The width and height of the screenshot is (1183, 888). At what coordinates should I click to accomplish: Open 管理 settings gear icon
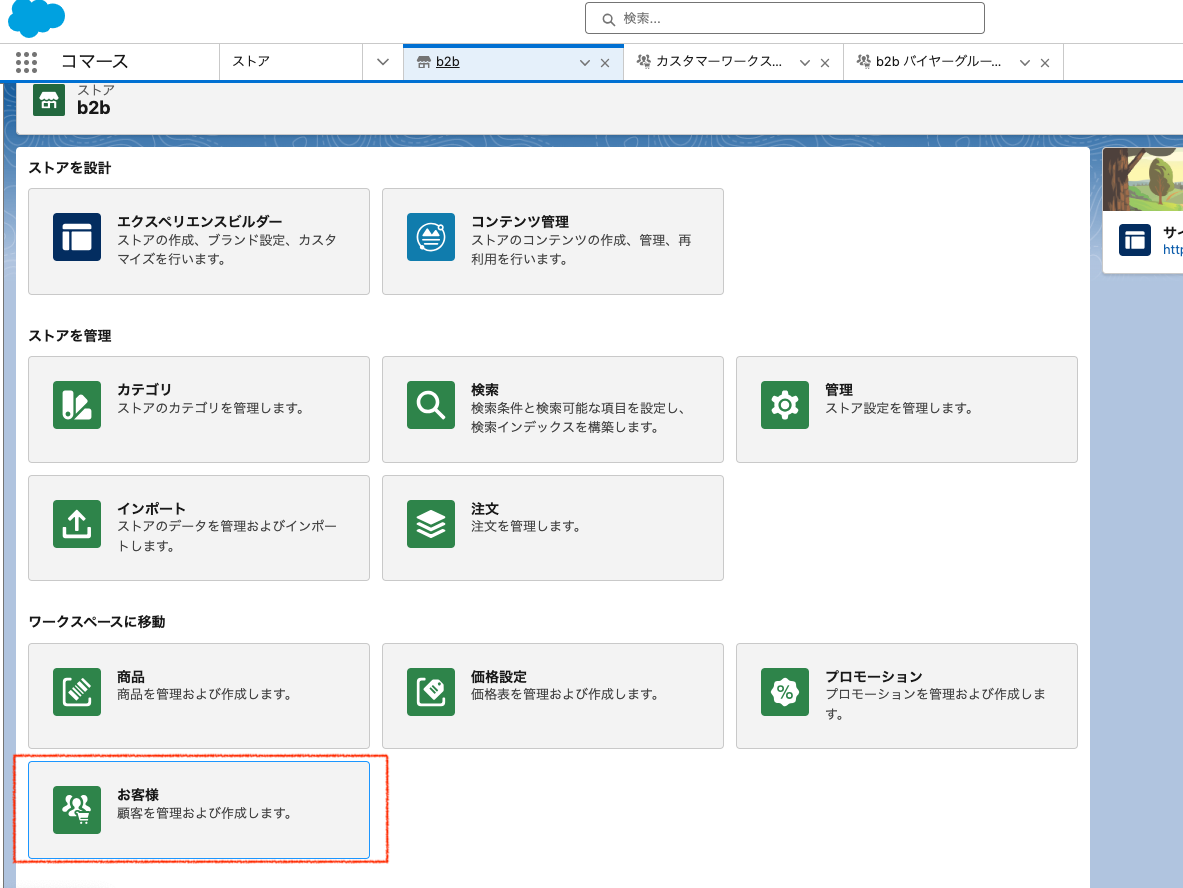[785, 405]
